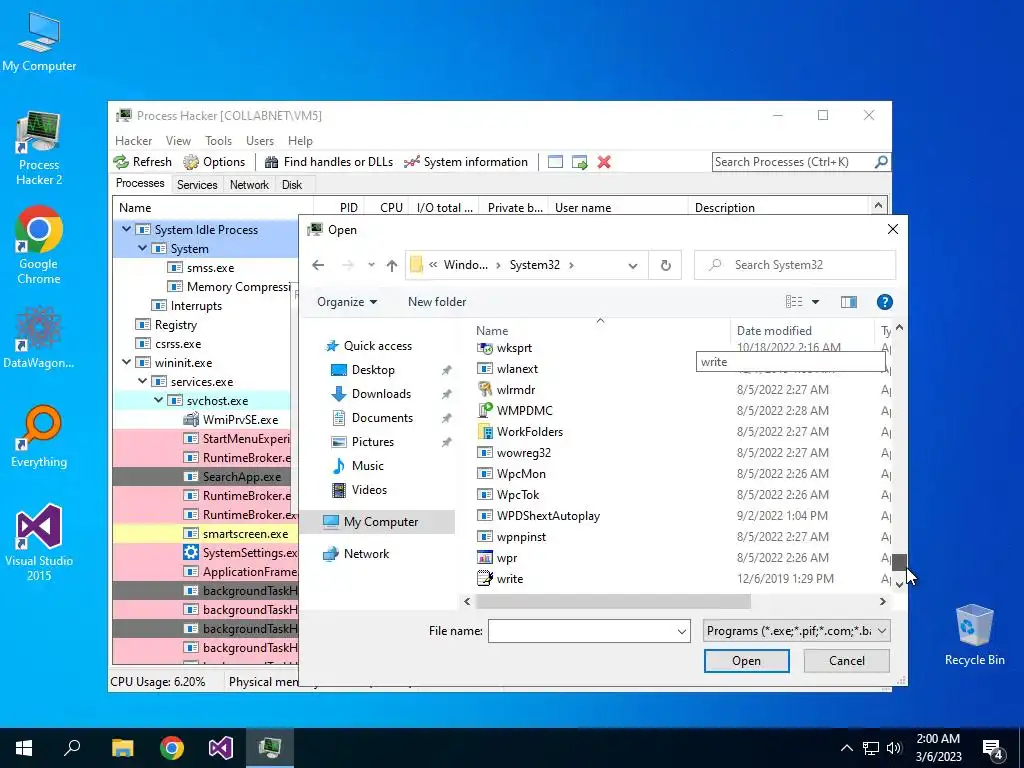Click the Search System32 field
Image resolution: width=1024 pixels, height=768 pixels.
coord(795,265)
